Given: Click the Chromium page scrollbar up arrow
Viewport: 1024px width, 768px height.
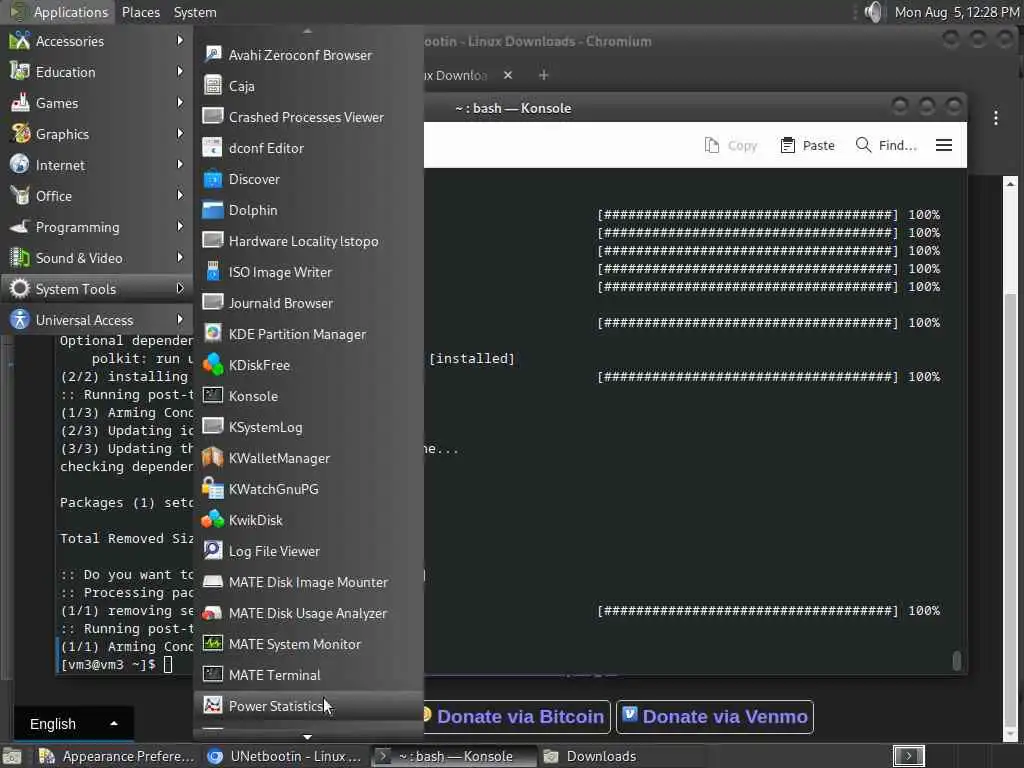Looking at the screenshot, I should pos(1010,184).
